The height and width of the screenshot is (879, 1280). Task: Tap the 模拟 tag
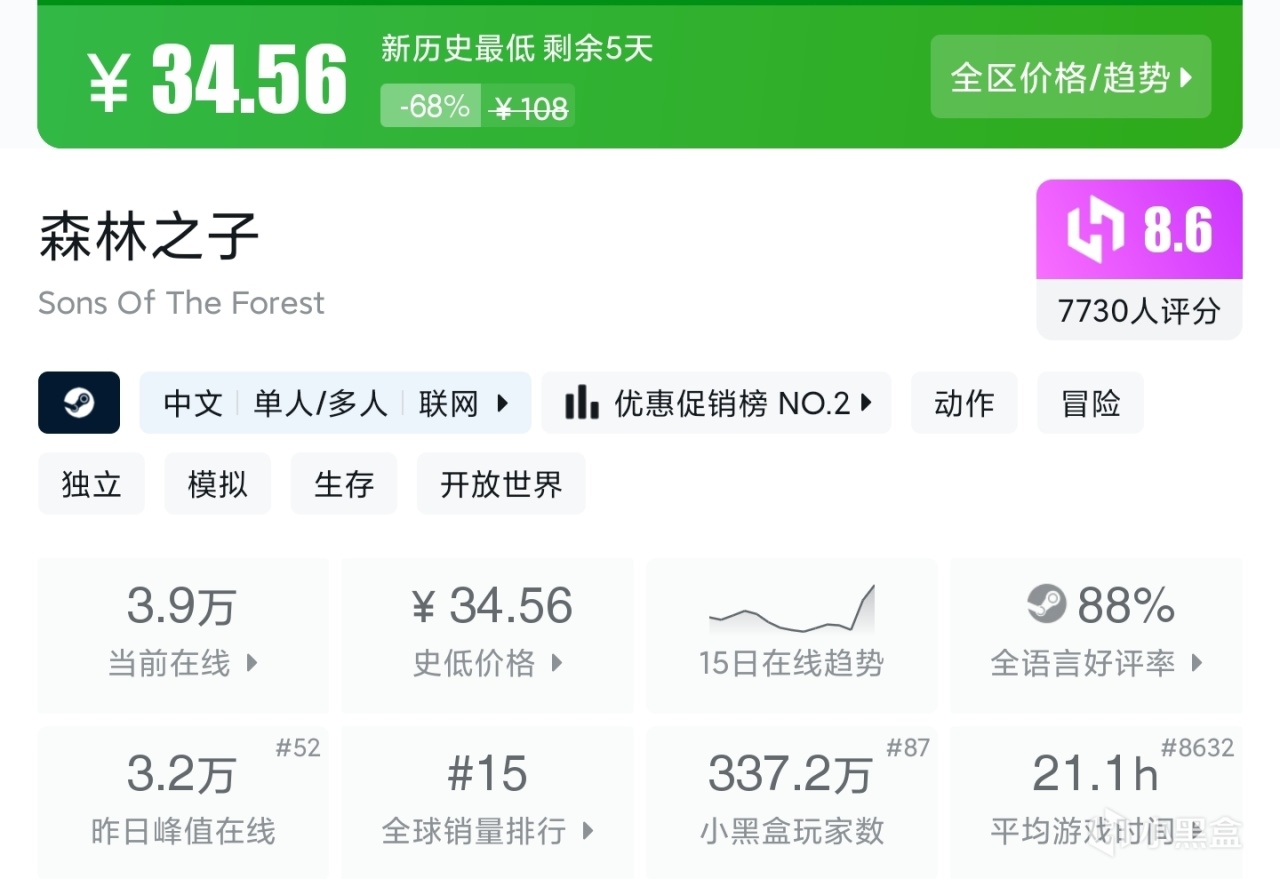point(217,484)
